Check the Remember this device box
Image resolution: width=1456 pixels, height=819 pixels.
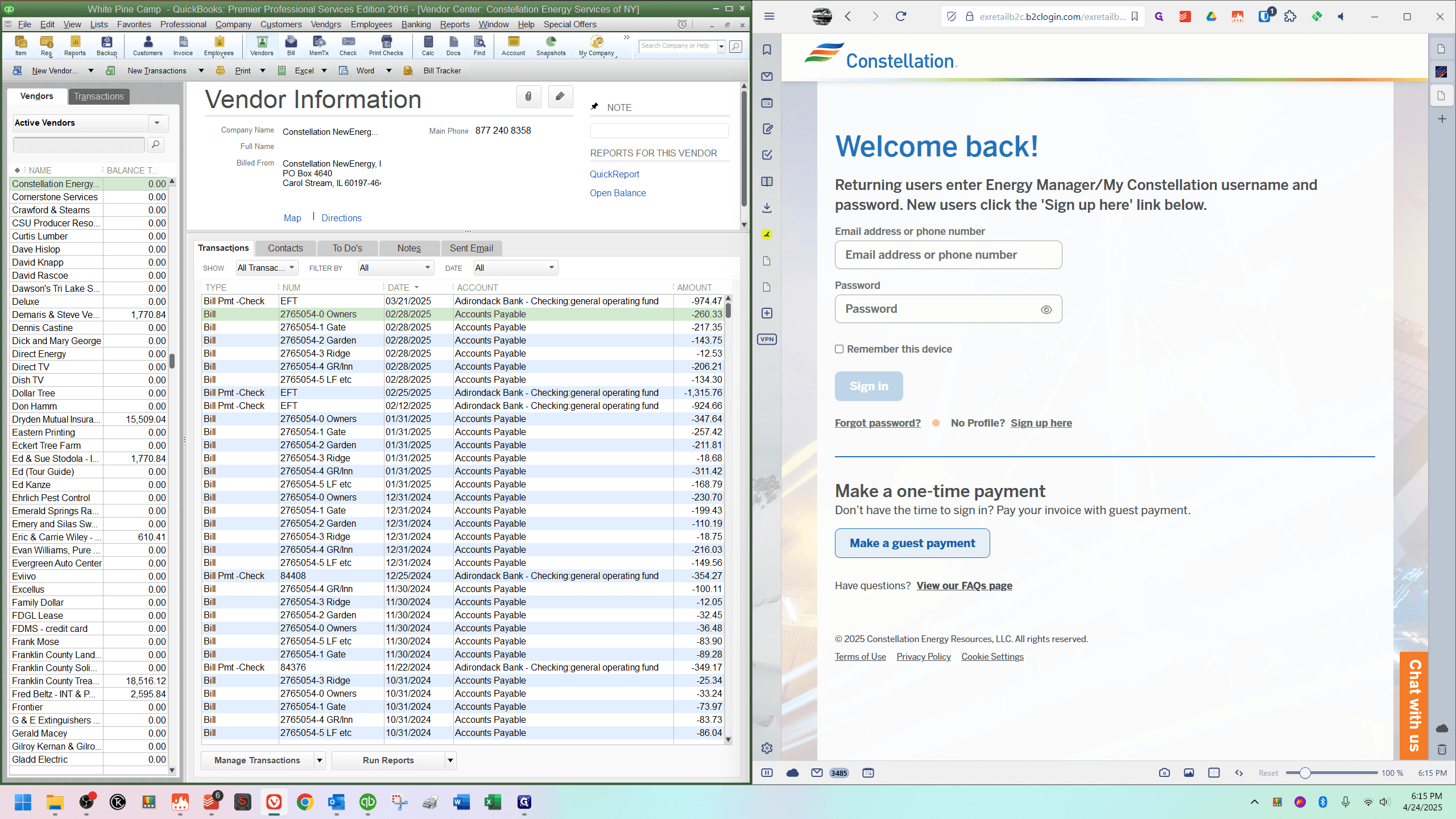[x=839, y=349]
